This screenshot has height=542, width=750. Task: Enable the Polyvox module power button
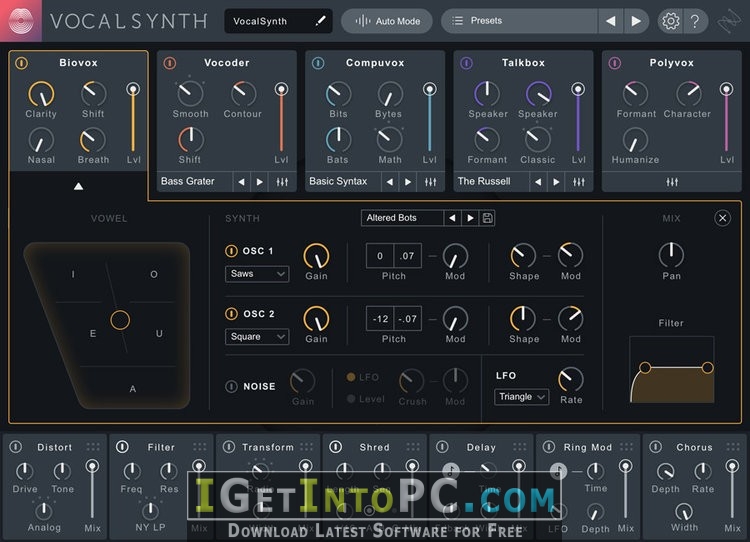tap(615, 63)
